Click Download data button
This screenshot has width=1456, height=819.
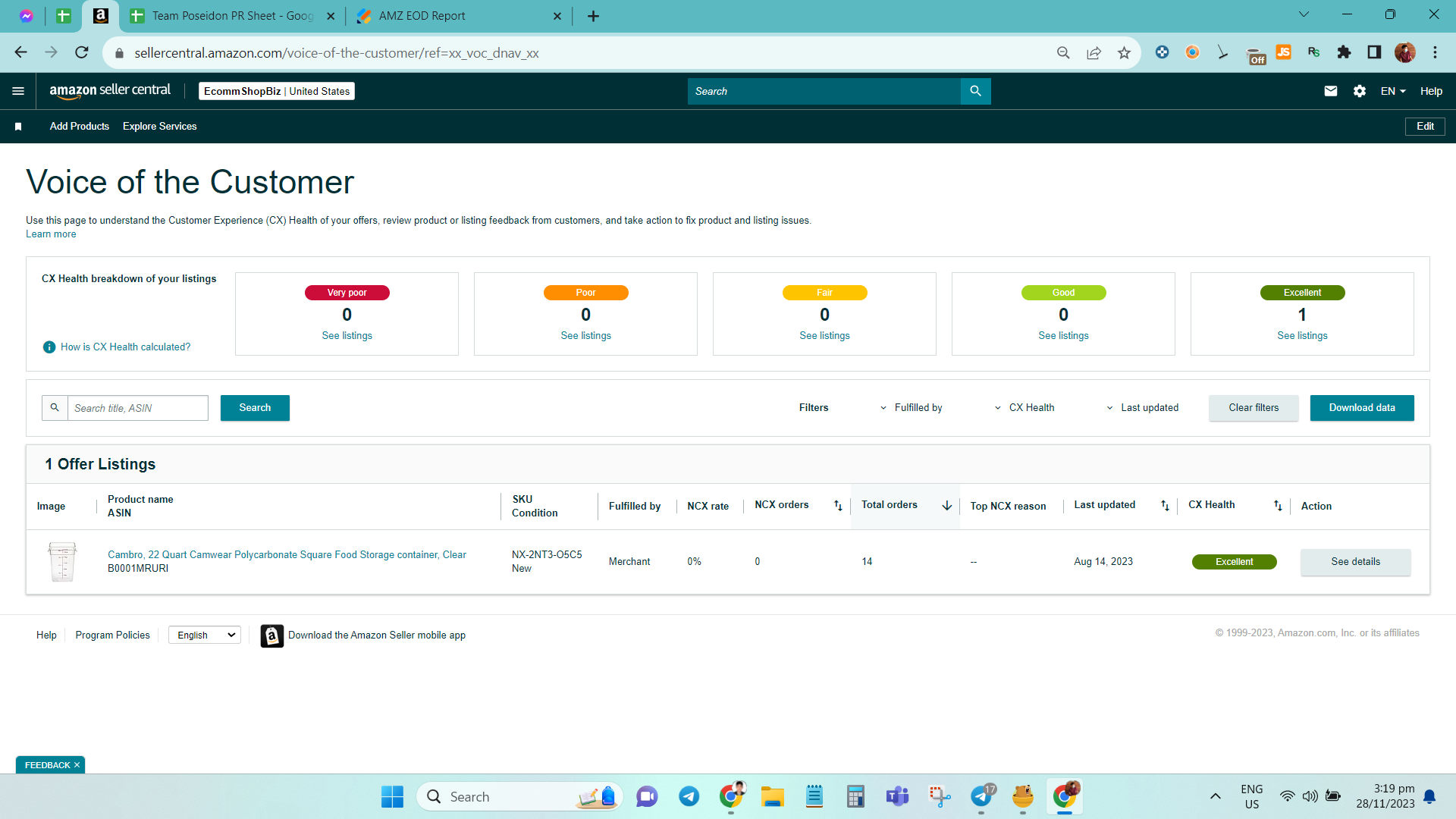click(1362, 408)
